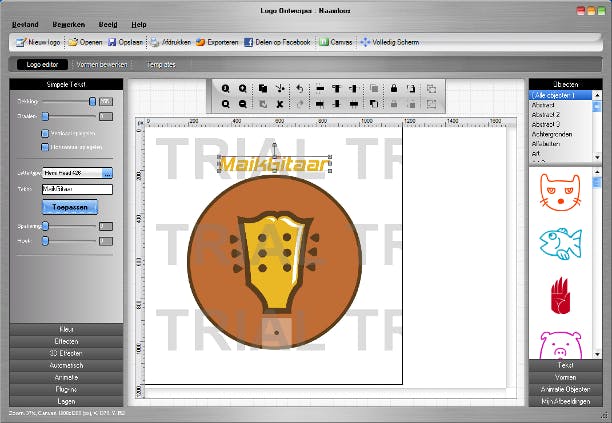Select the Logo editor tab
612x423 pixels.
[42, 64]
